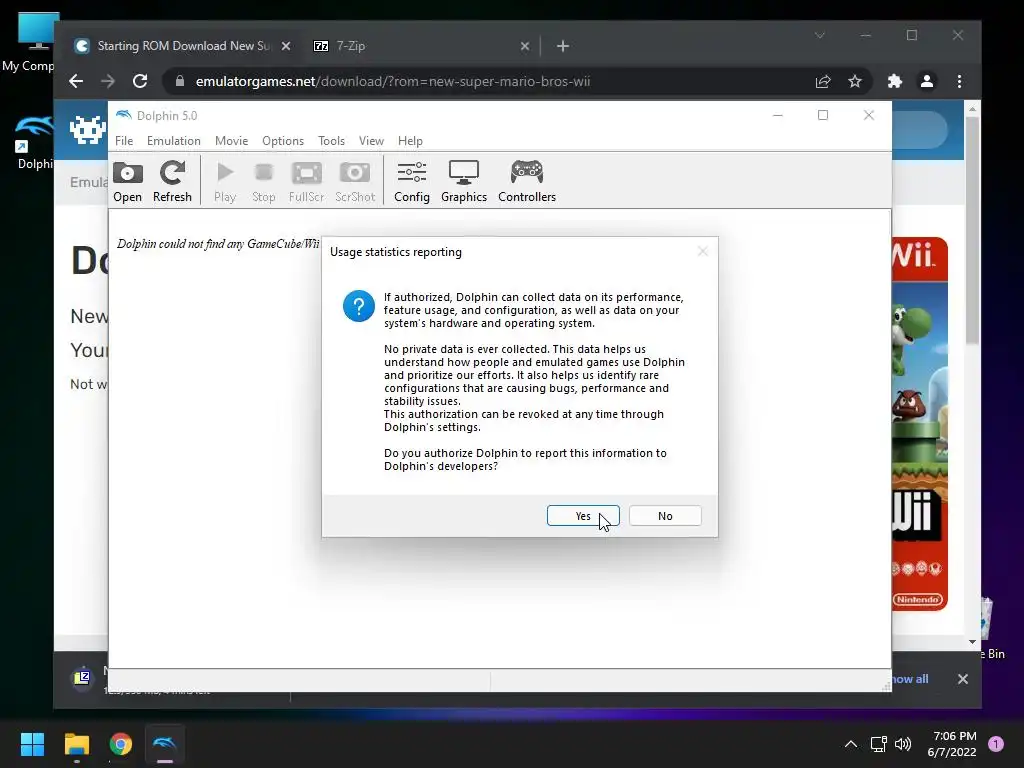This screenshot has width=1024, height=768.
Task: Reload the Chrome page
Action: tap(140, 81)
